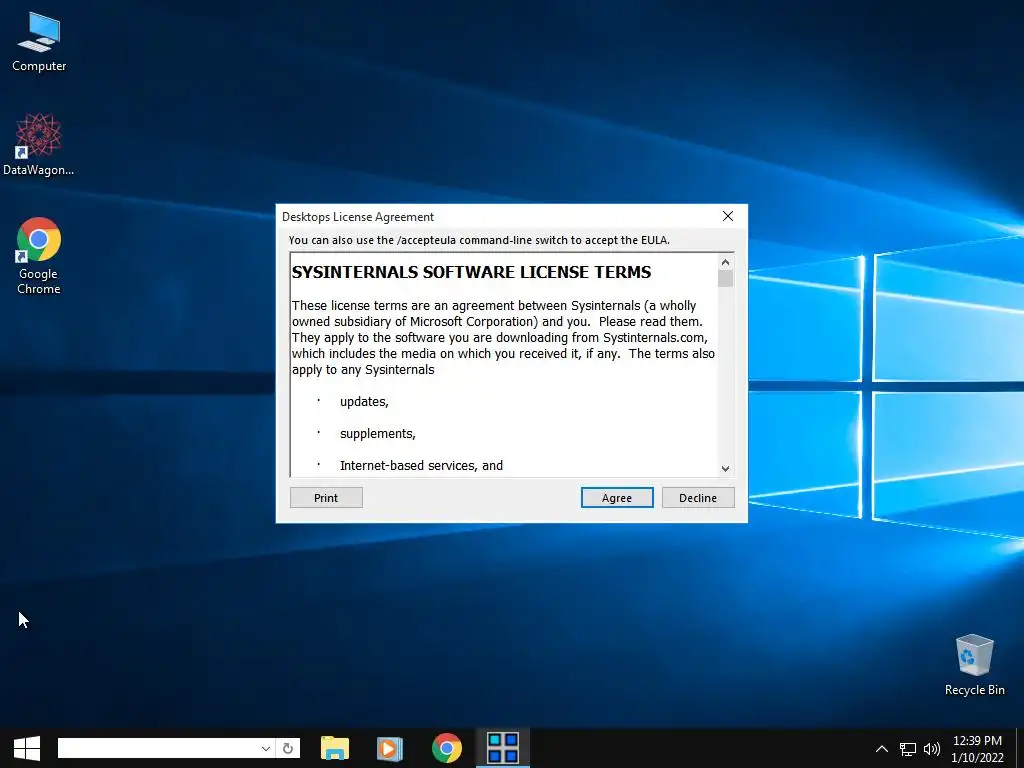Select the Google Chrome desktop shortcut
1024x768 pixels.
(x=39, y=256)
